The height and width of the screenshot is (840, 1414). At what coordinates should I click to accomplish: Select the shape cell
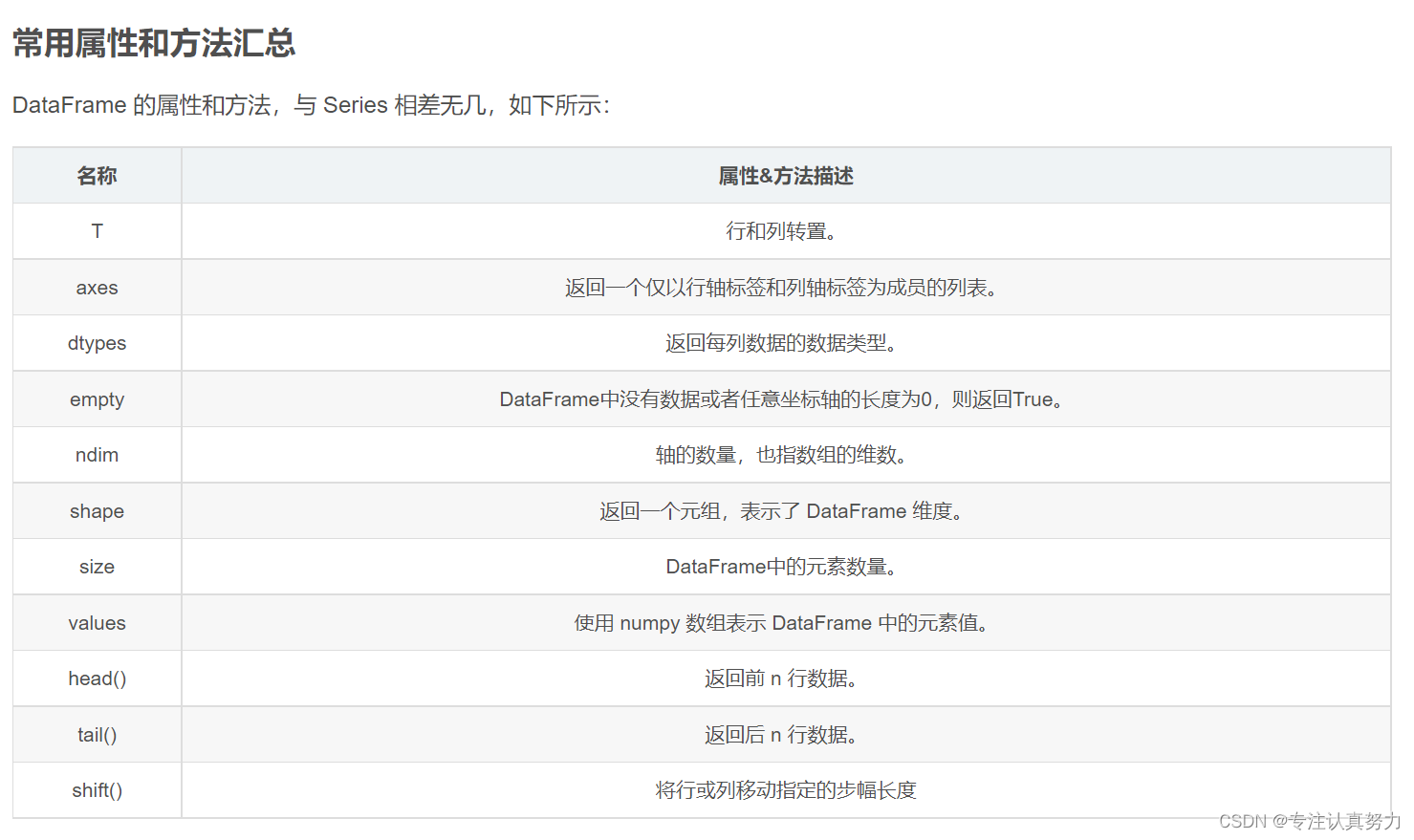tap(97, 511)
